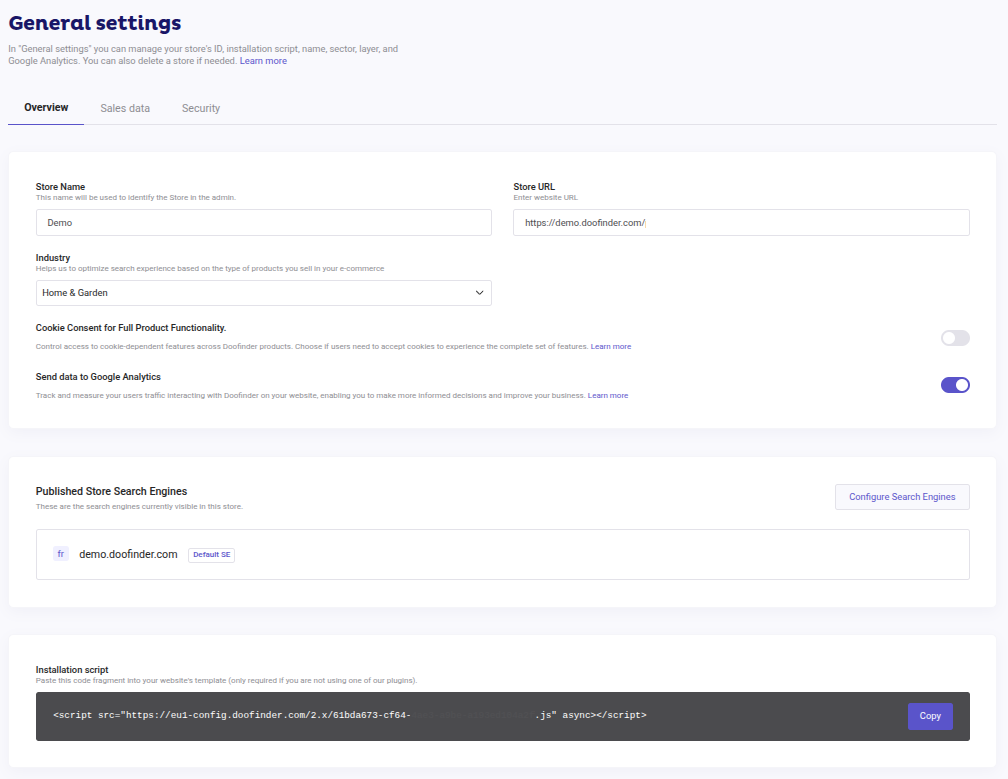This screenshot has width=1008, height=779.
Task: Click the chevron arrow in Industry select
Action: coord(479,293)
